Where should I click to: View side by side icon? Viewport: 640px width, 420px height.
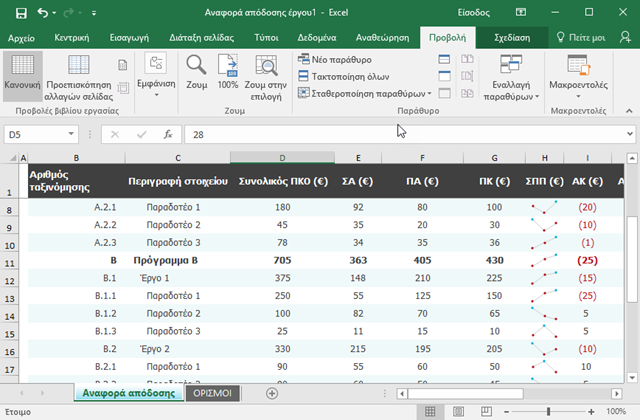point(467,60)
